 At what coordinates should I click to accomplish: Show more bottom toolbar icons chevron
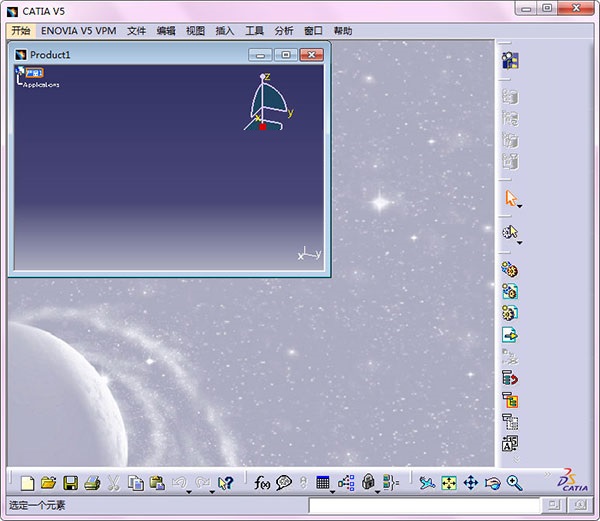548,474
